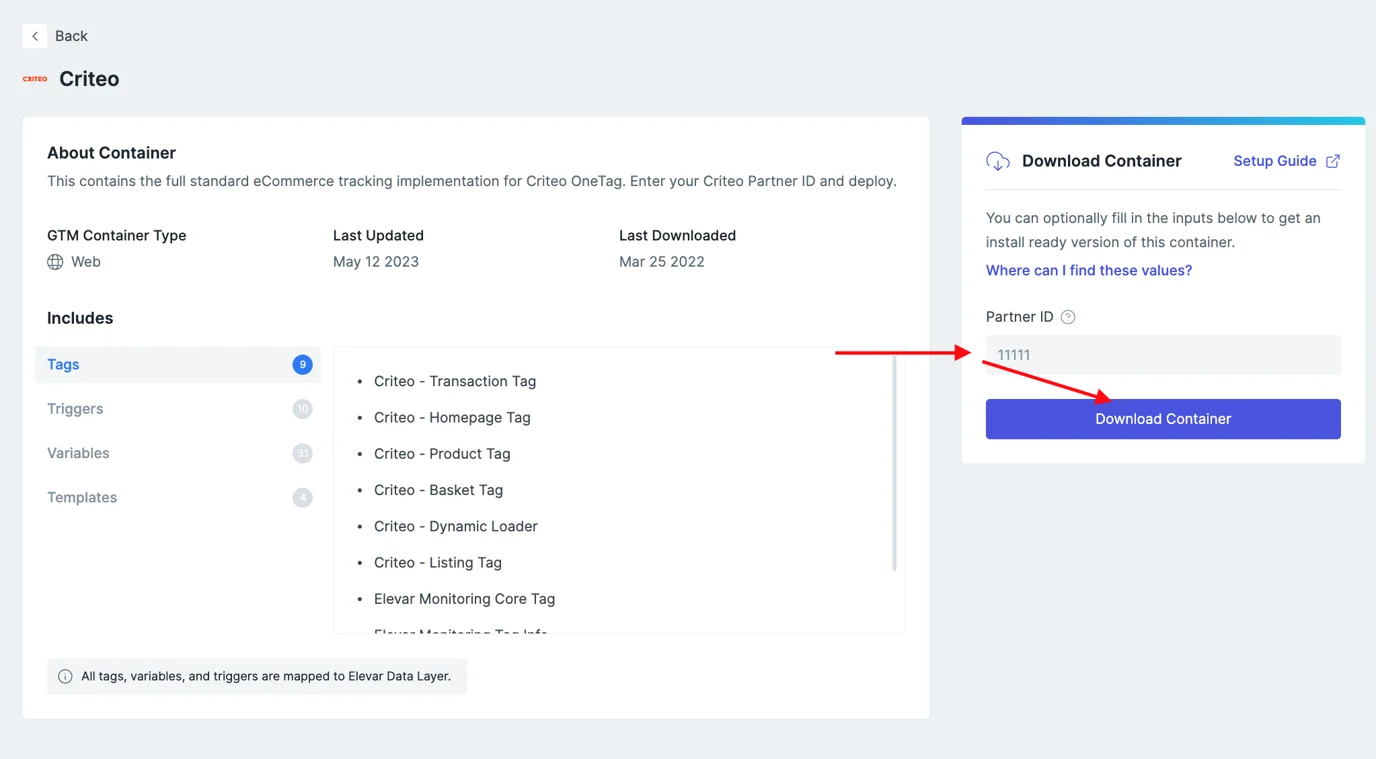Select the Tags tab
This screenshot has height=759, width=1376.
[x=178, y=365]
